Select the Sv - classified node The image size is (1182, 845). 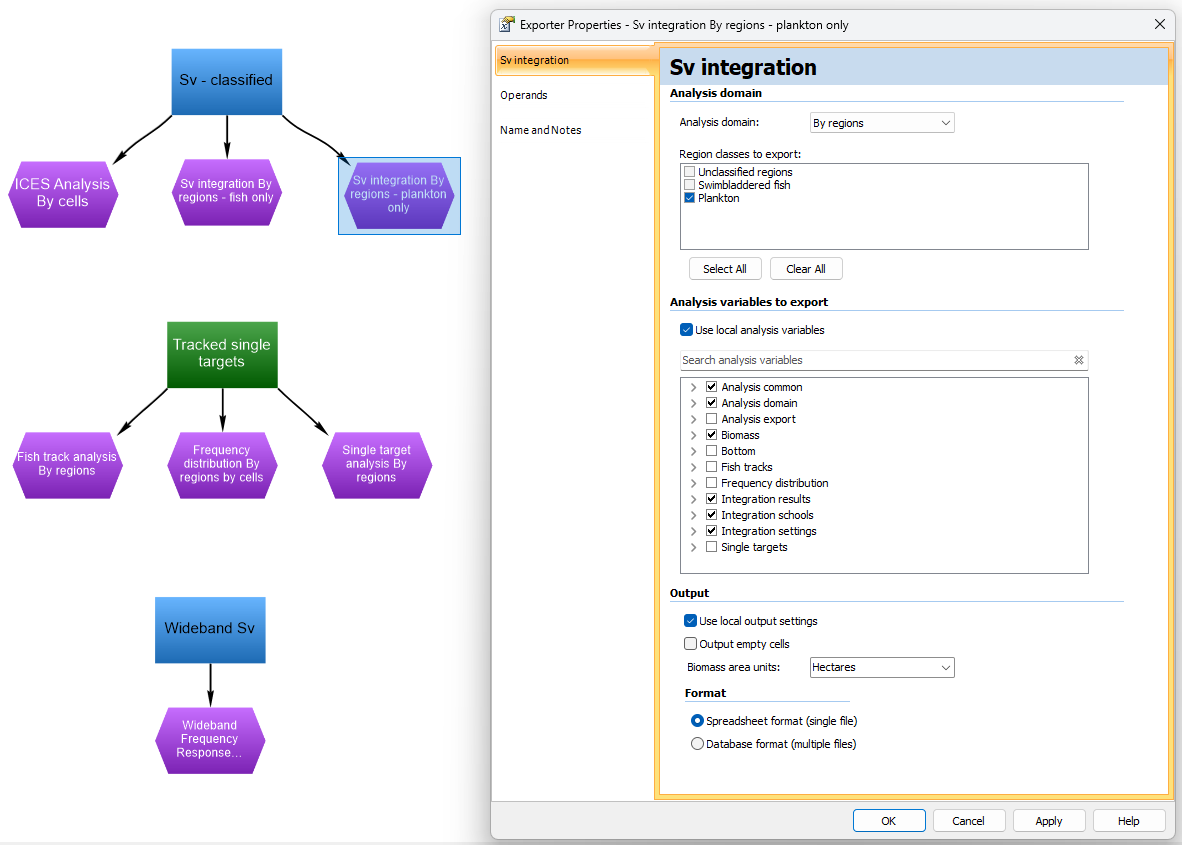pos(226,81)
